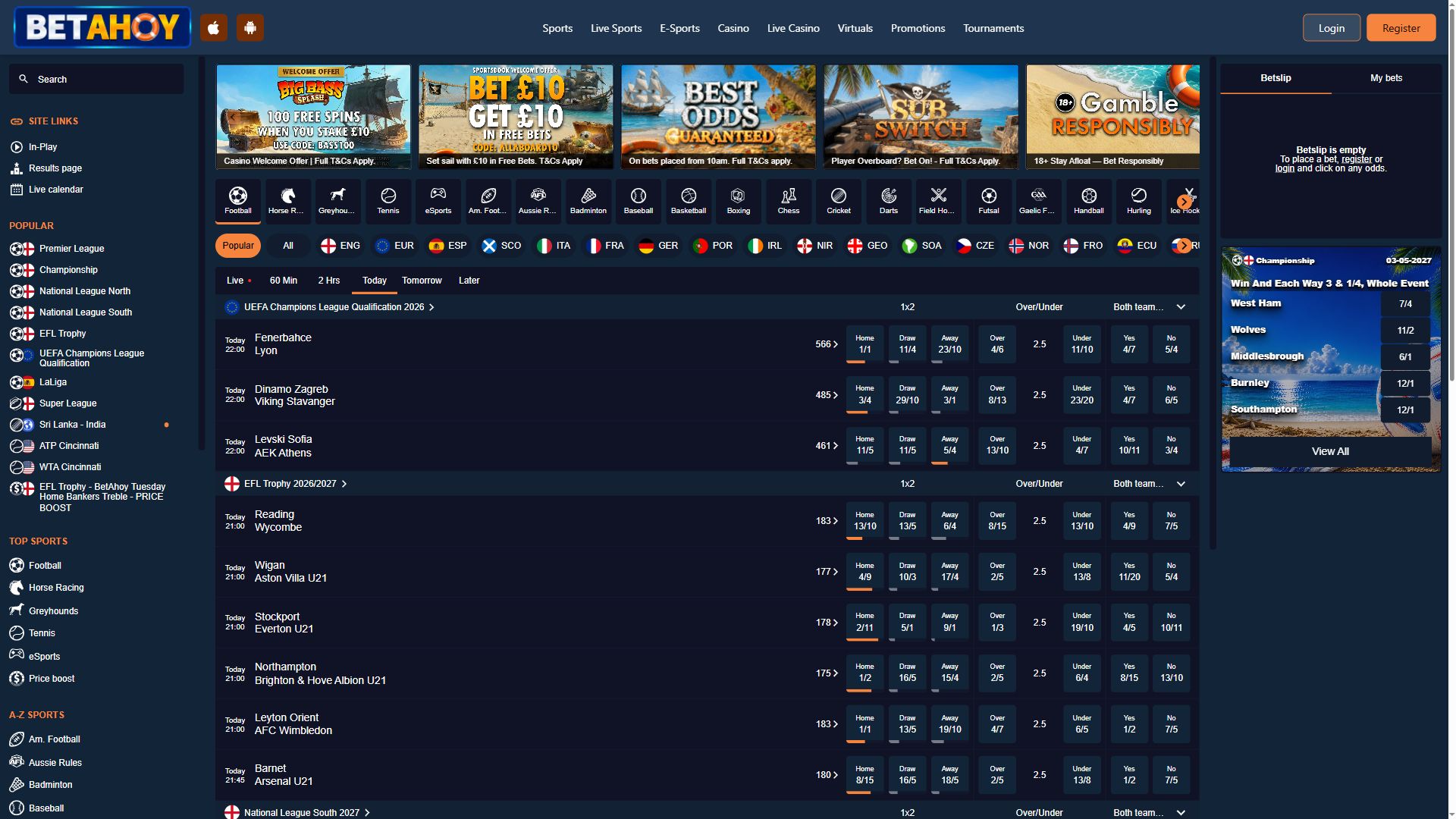Click the sidebar Search field
The image size is (1456, 819).
96,79
